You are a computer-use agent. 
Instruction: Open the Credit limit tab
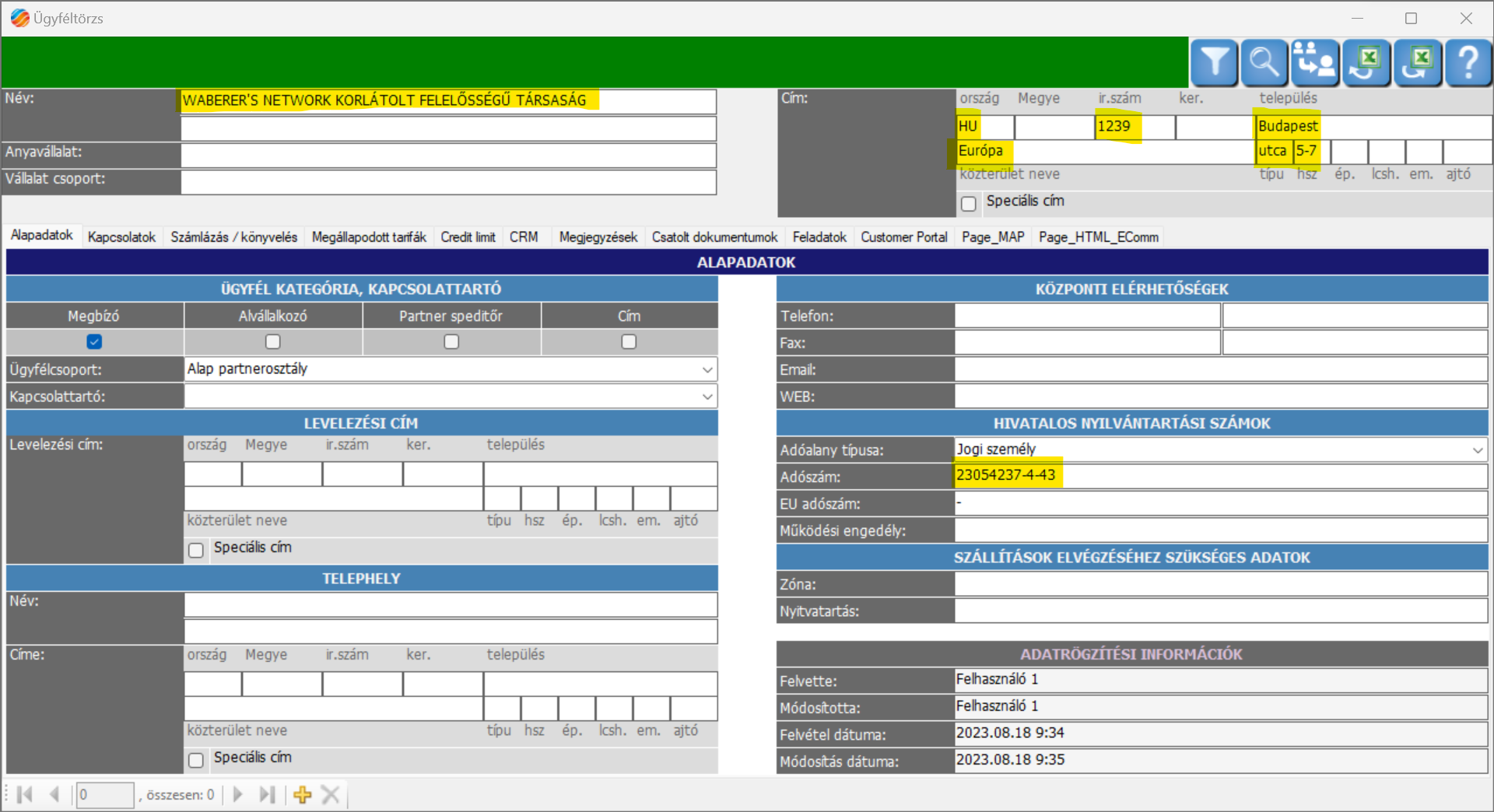pos(468,236)
